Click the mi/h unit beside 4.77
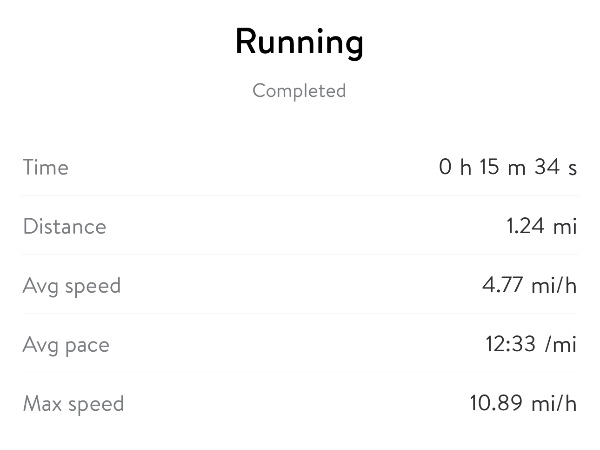The image size is (600, 450). (x=554, y=286)
